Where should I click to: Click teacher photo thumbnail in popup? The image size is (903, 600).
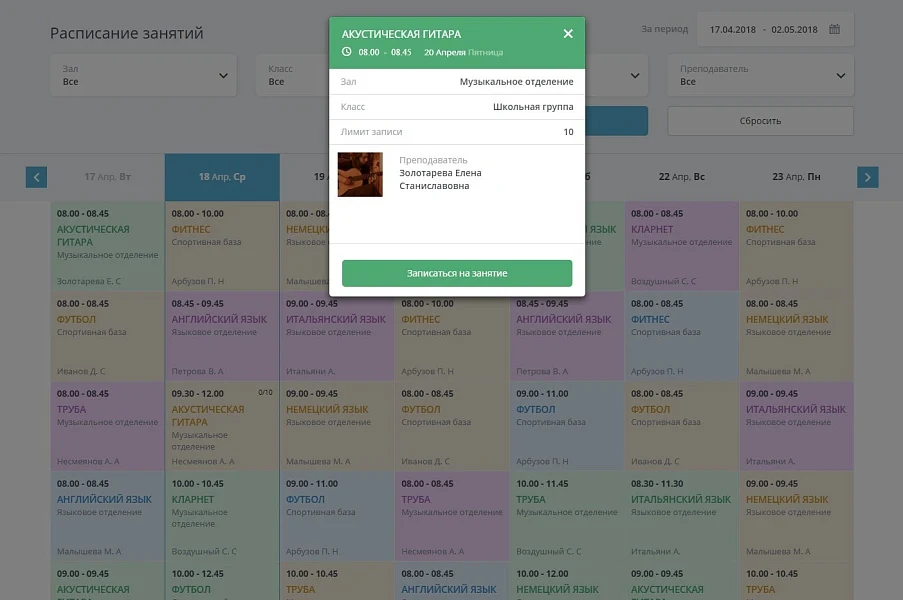click(360, 174)
